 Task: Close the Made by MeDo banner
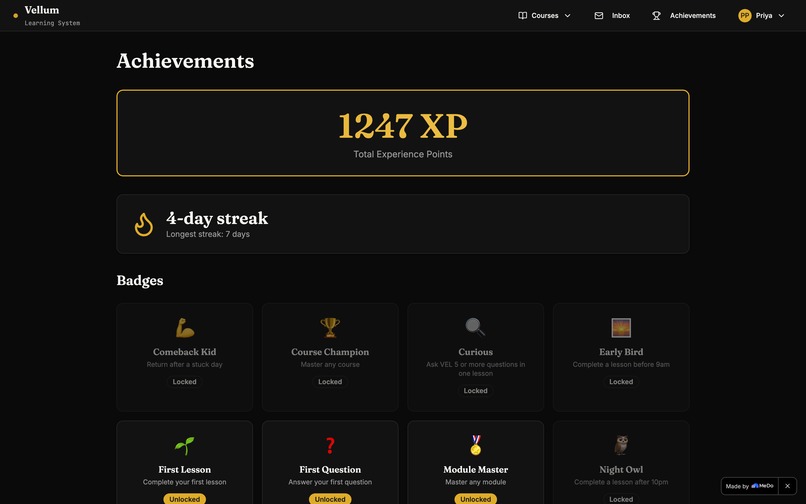point(787,486)
